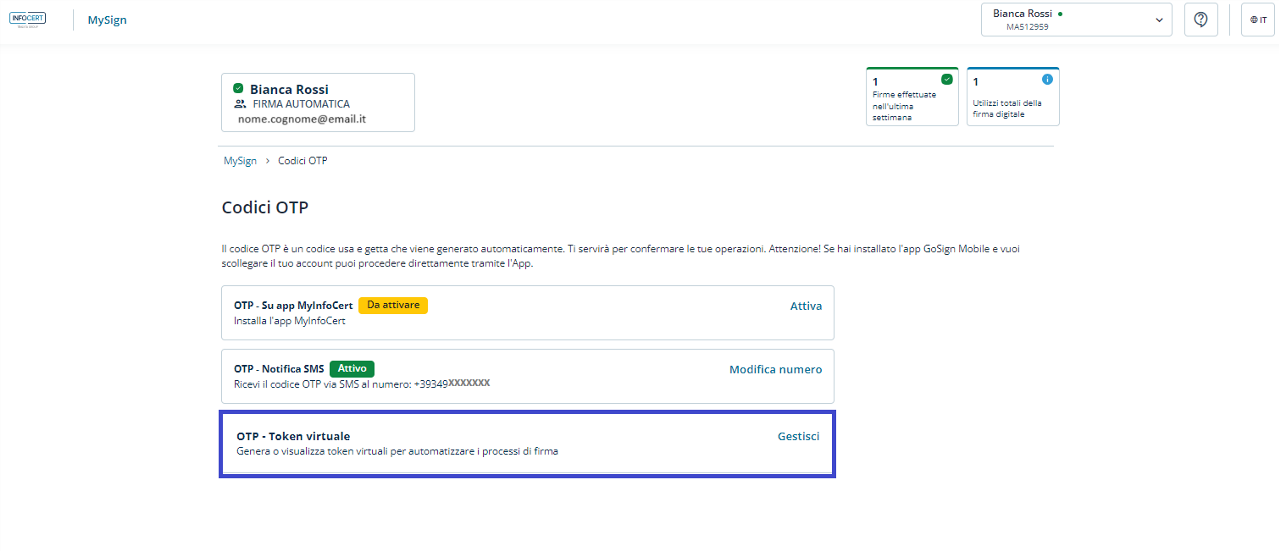Click the MySign title in header
The height and width of the screenshot is (551, 1280).
[107, 20]
